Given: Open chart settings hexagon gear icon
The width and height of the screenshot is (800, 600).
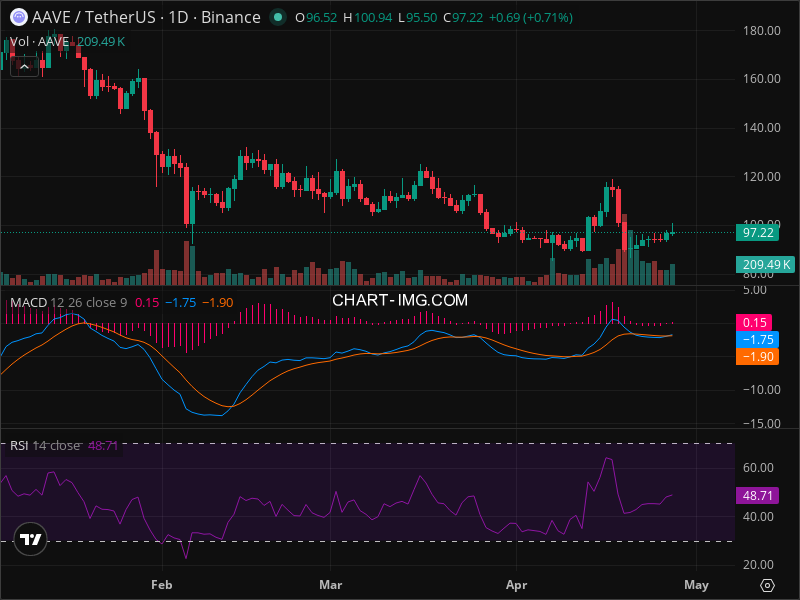Looking at the screenshot, I should coord(767,585).
